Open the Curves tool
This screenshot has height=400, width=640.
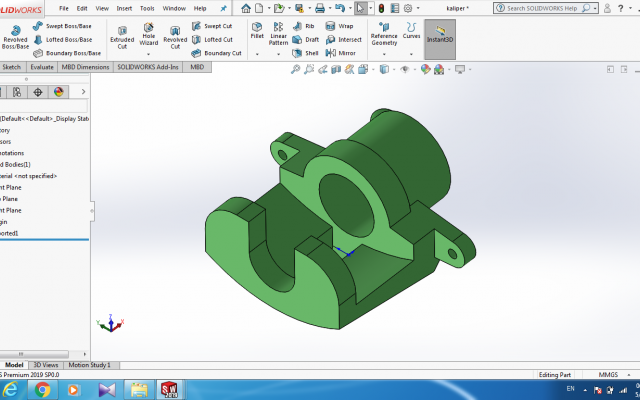[411, 31]
